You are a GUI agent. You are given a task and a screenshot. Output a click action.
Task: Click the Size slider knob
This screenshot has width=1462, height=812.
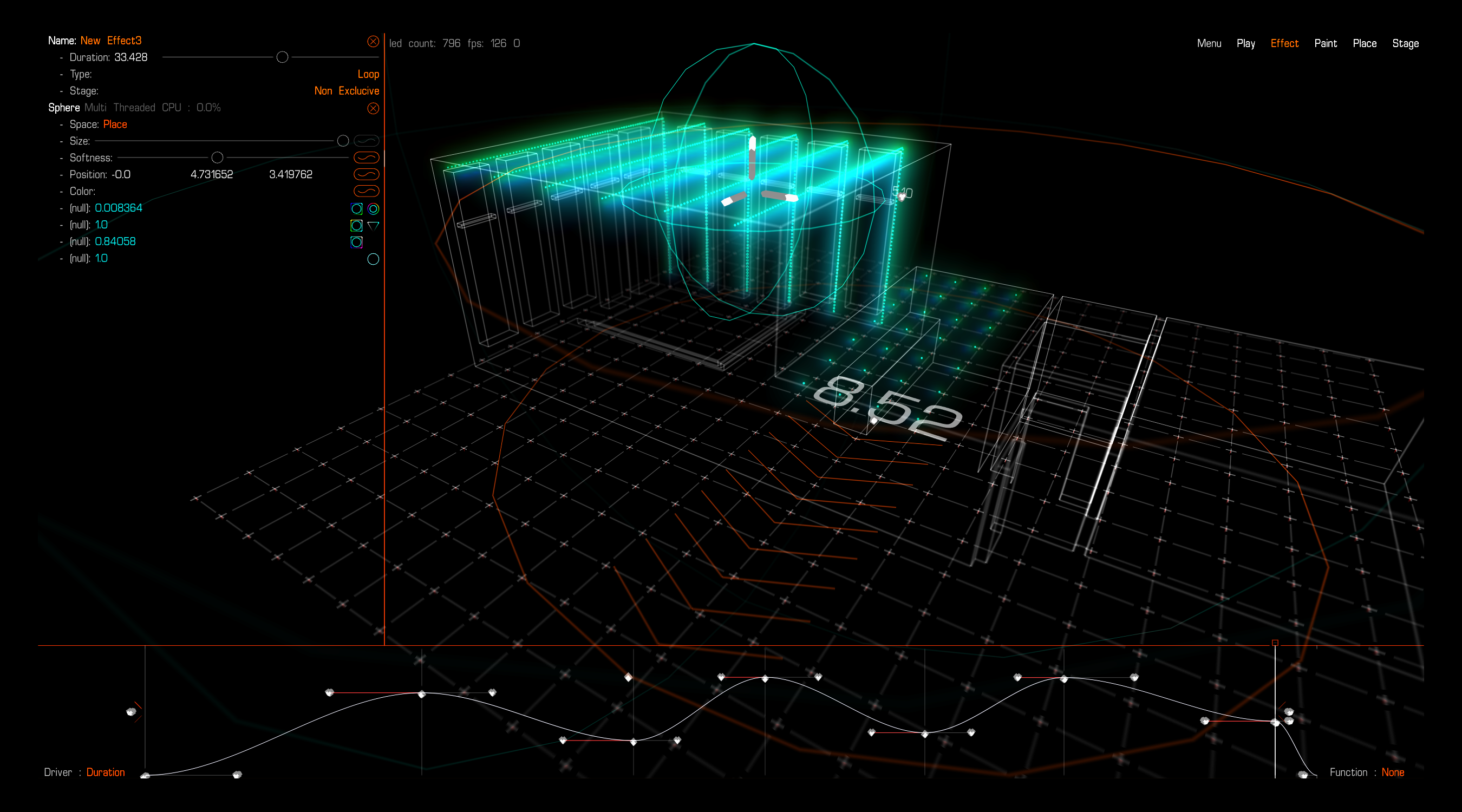(x=343, y=141)
